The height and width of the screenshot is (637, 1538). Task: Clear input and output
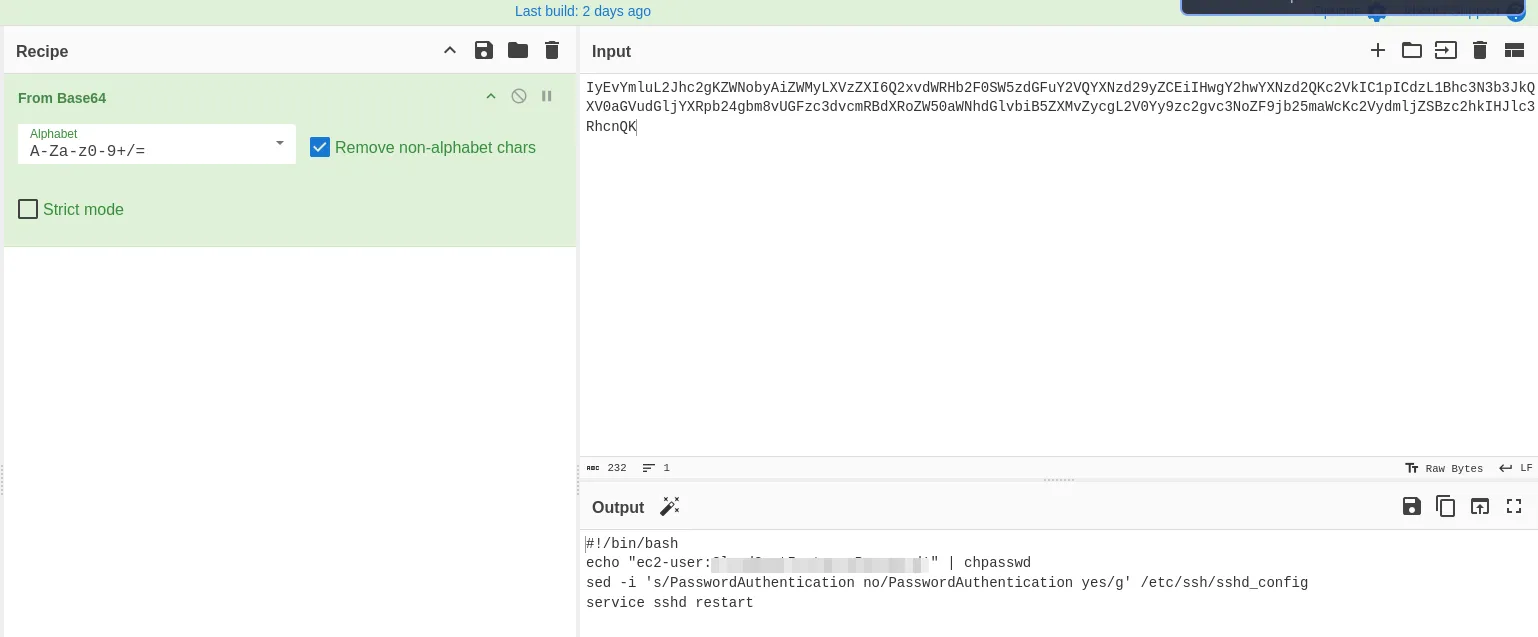point(1480,51)
